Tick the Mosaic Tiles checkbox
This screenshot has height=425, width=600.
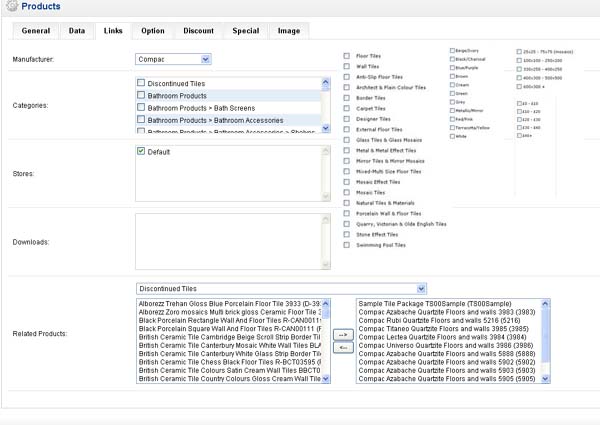point(346,192)
